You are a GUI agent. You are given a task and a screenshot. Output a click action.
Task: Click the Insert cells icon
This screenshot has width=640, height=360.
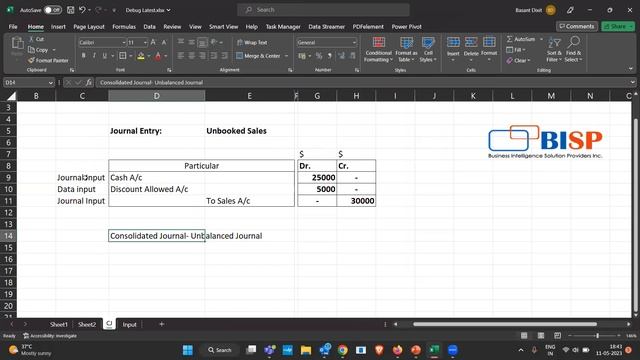[x=453, y=42]
